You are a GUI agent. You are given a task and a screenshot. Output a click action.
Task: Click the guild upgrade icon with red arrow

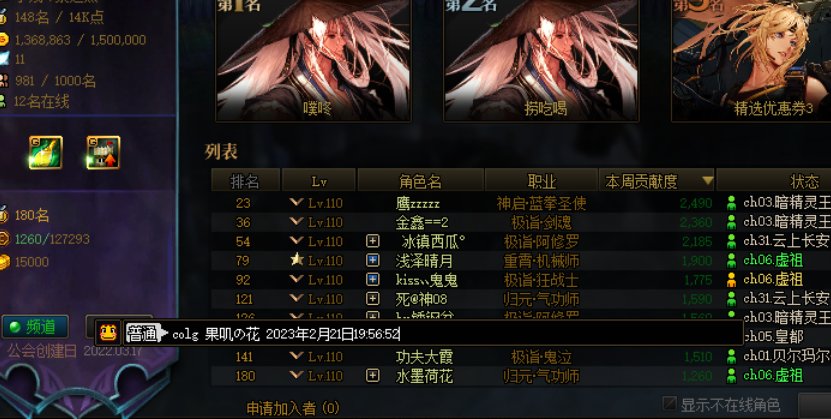(103, 153)
